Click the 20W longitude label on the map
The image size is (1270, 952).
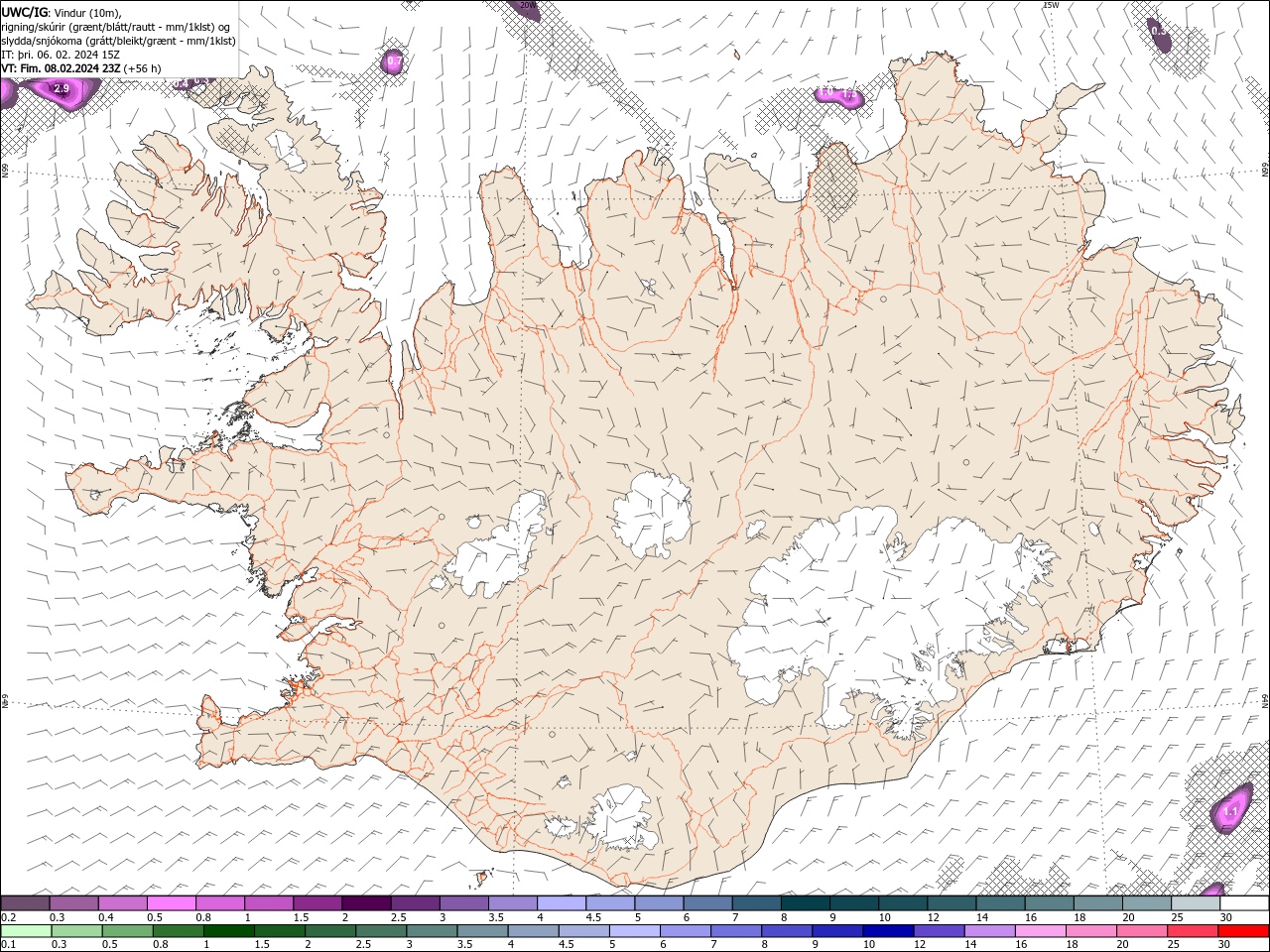click(528, 5)
